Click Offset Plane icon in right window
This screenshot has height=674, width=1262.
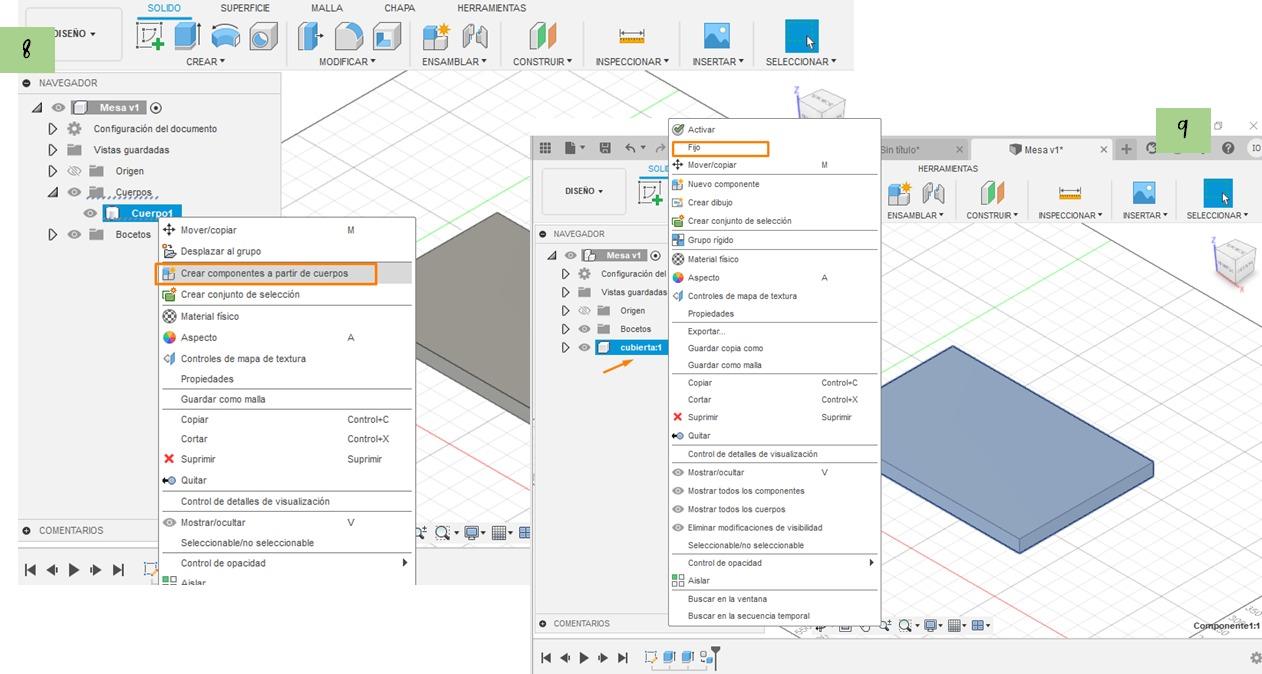tap(991, 193)
